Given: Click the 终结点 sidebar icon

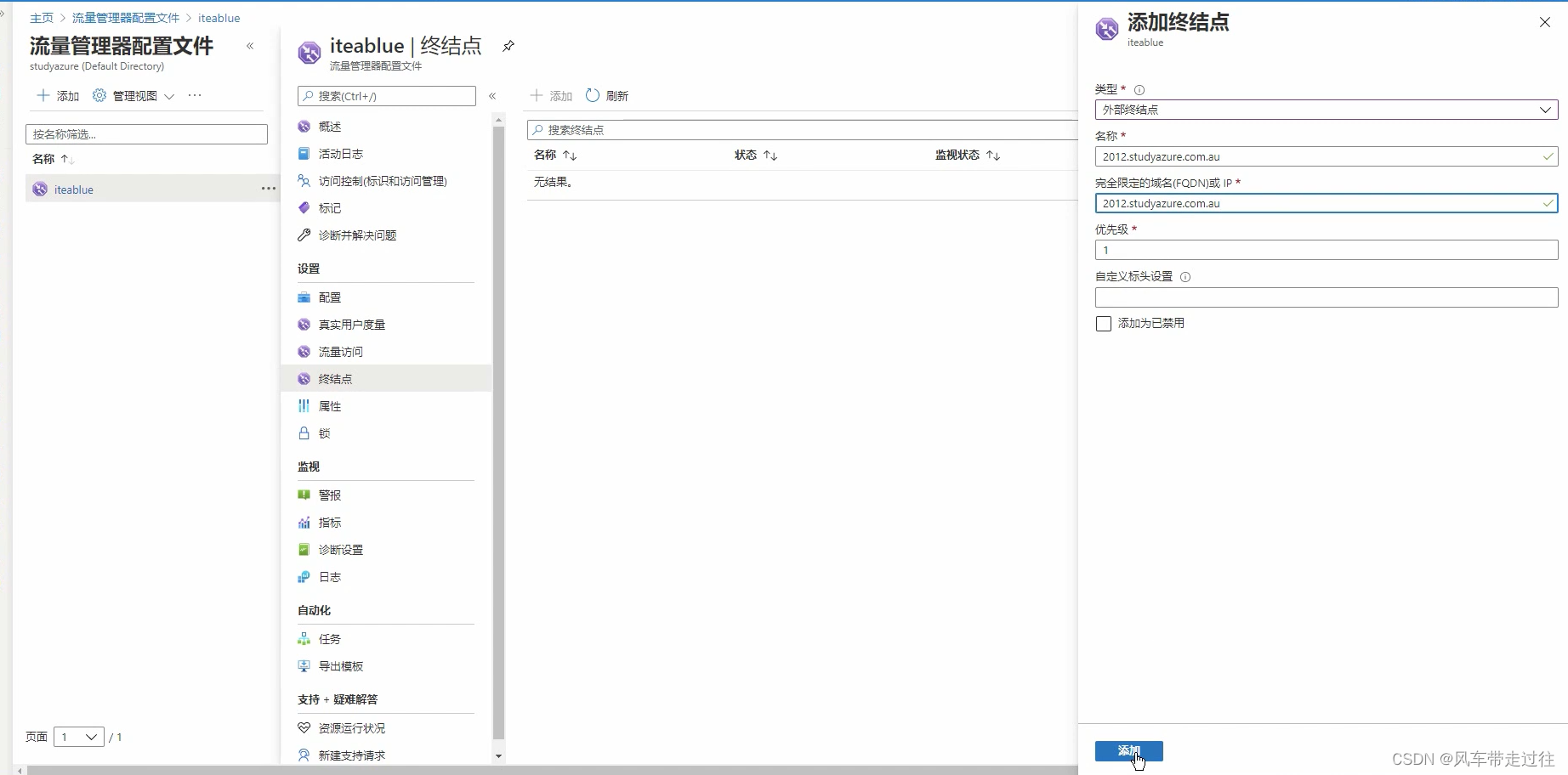Looking at the screenshot, I should [x=304, y=379].
